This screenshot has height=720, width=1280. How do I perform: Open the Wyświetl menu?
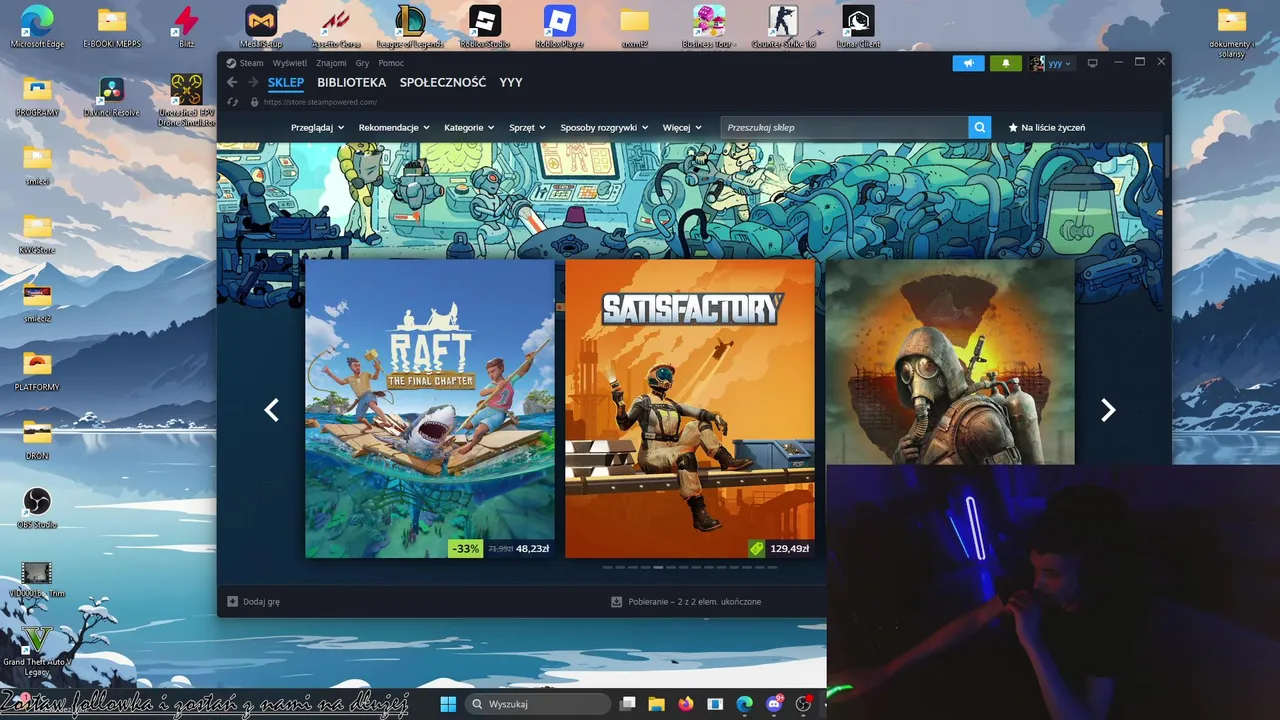[x=290, y=63]
